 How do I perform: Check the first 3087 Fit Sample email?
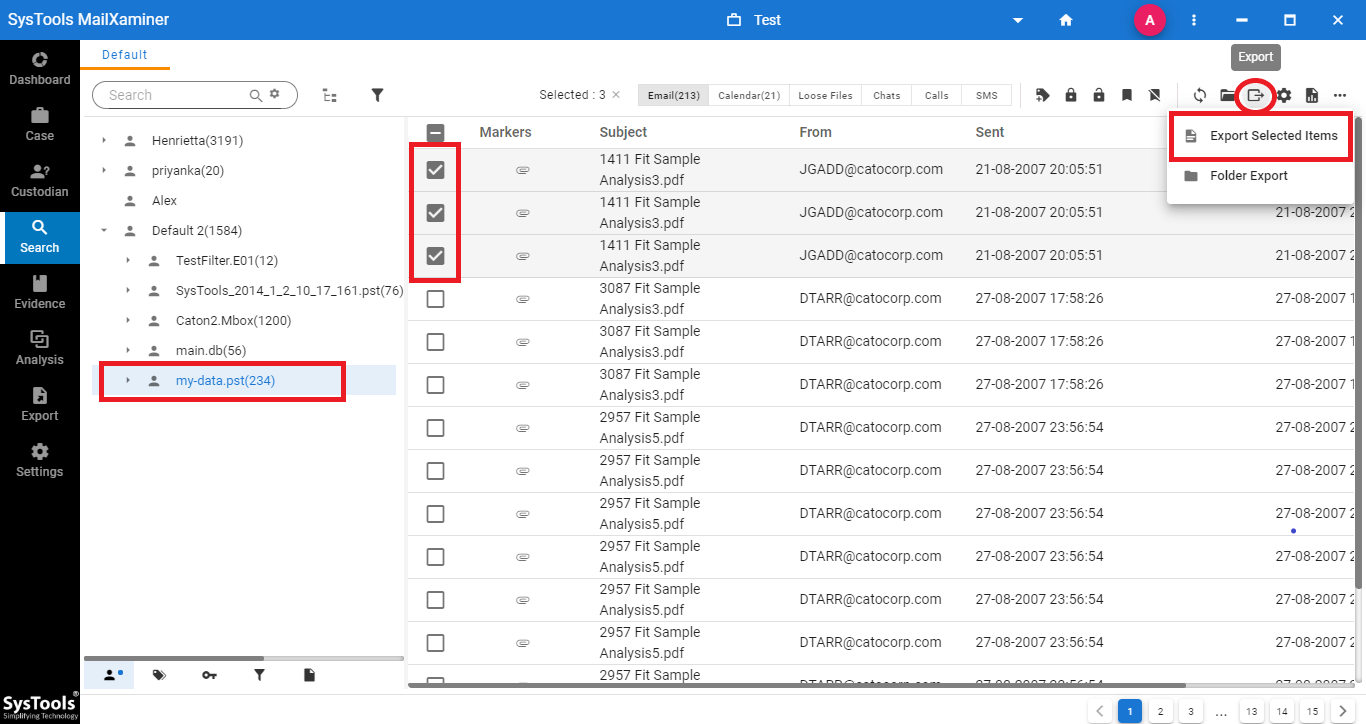[x=435, y=299]
